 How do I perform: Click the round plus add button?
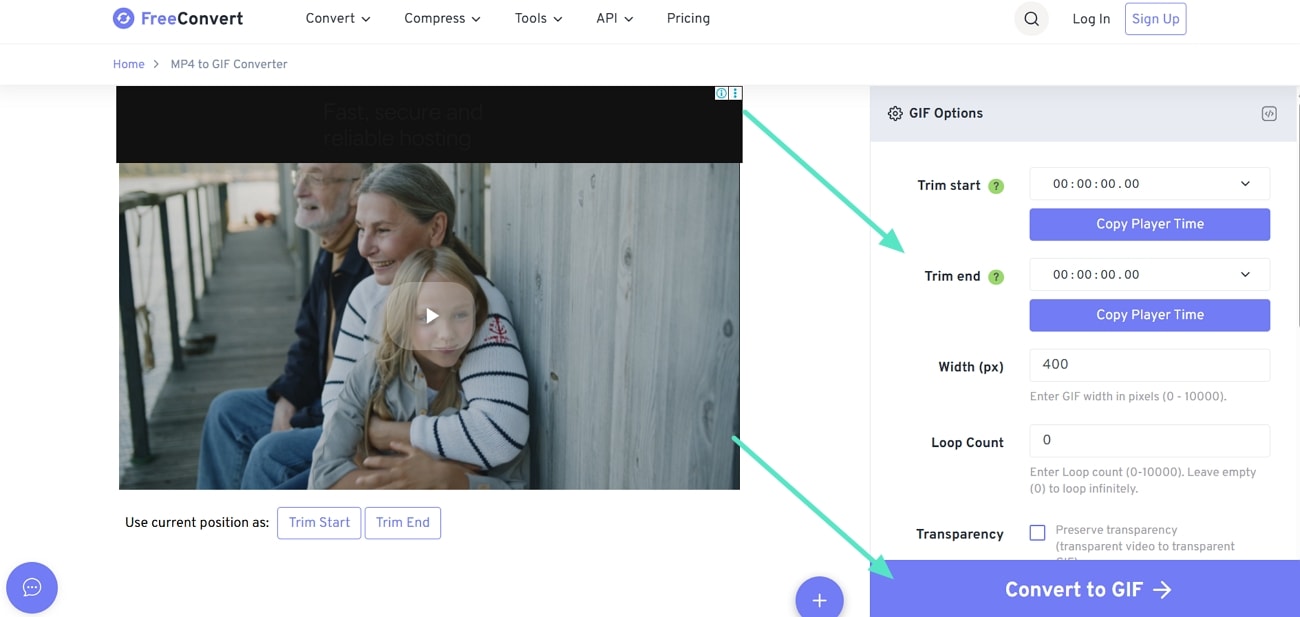click(x=819, y=599)
